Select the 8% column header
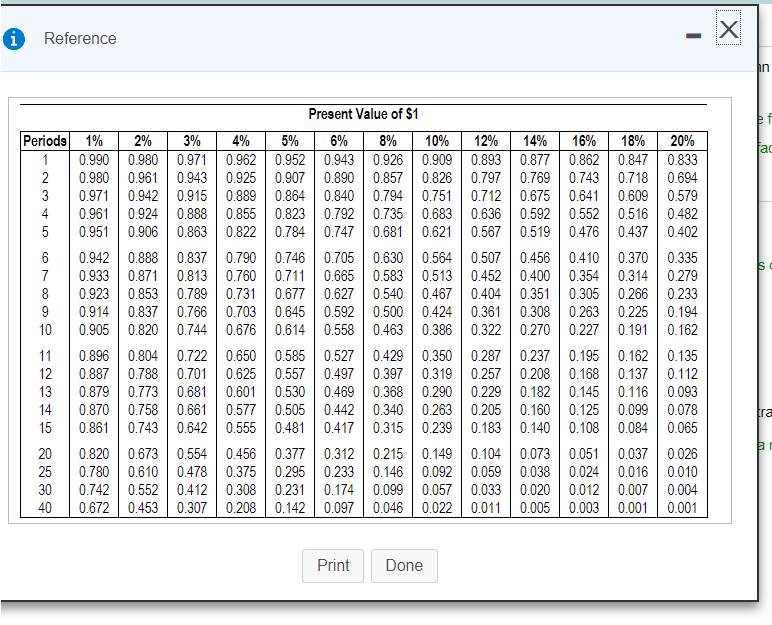772x625 pixels. (x=388, y=141)
